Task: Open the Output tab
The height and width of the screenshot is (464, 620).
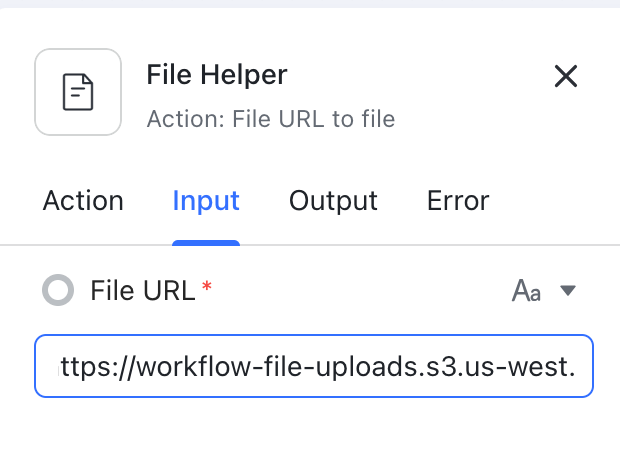Action: click(x=333, y=201)
